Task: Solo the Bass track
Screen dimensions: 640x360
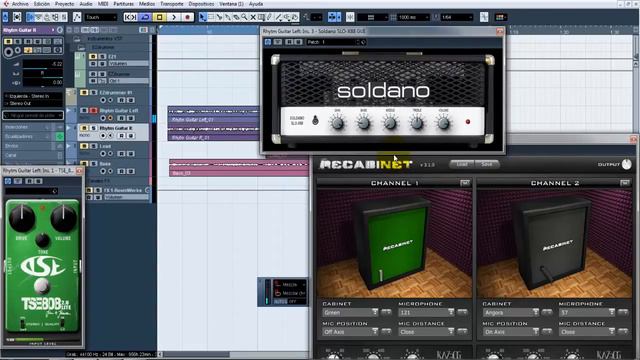Action: (x=93, y=164)
